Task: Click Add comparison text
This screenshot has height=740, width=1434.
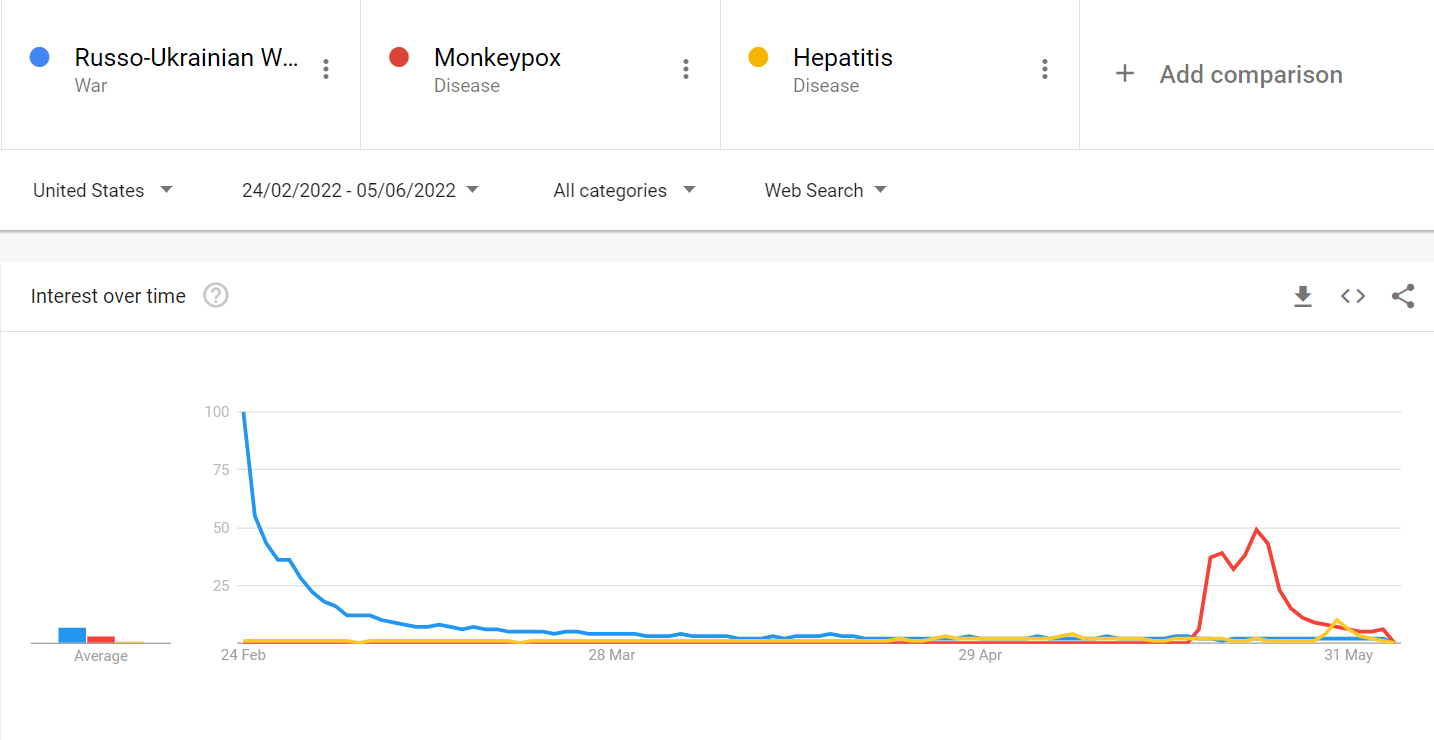Action: pyautogui.click(x=1251, y=74)
